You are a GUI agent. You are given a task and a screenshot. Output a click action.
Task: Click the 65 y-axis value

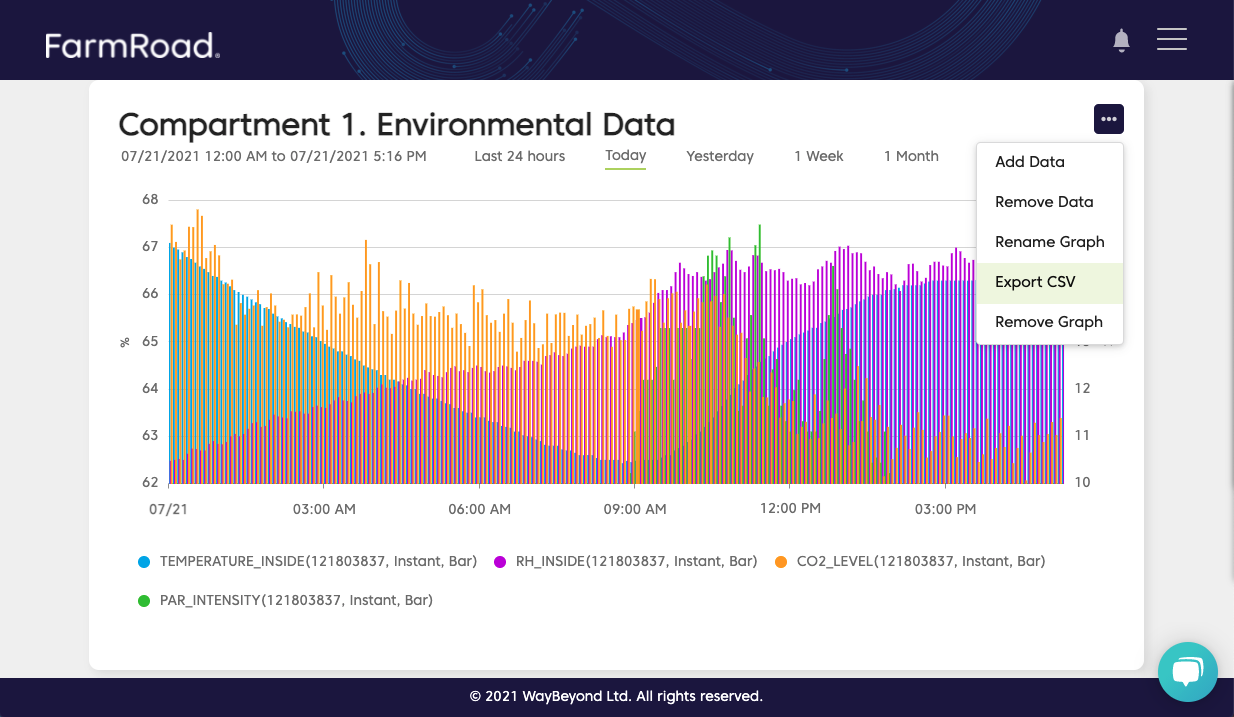pos(150,341)
